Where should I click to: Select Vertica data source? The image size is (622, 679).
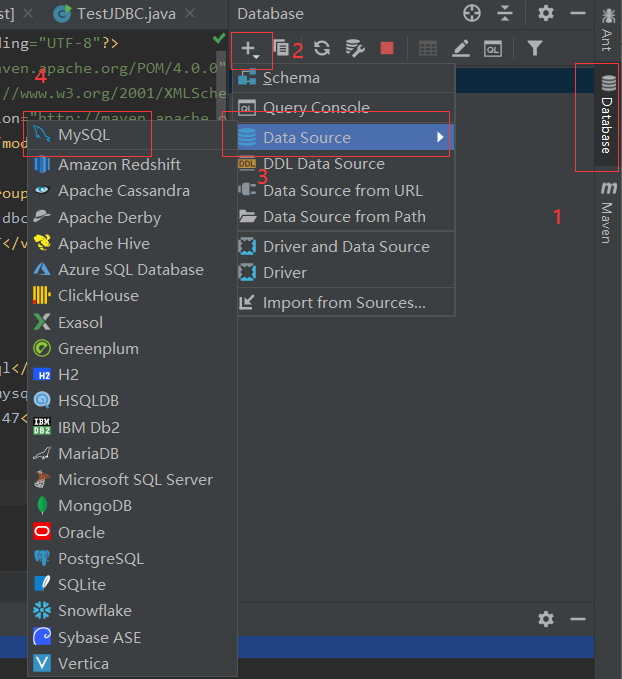point(133,663)
